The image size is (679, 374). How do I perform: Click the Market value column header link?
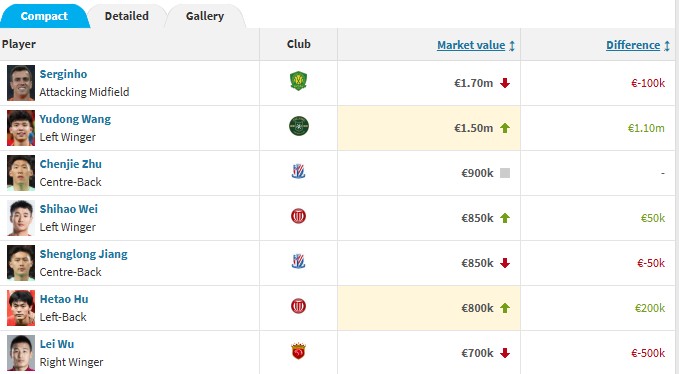click(x=471, y=45)
